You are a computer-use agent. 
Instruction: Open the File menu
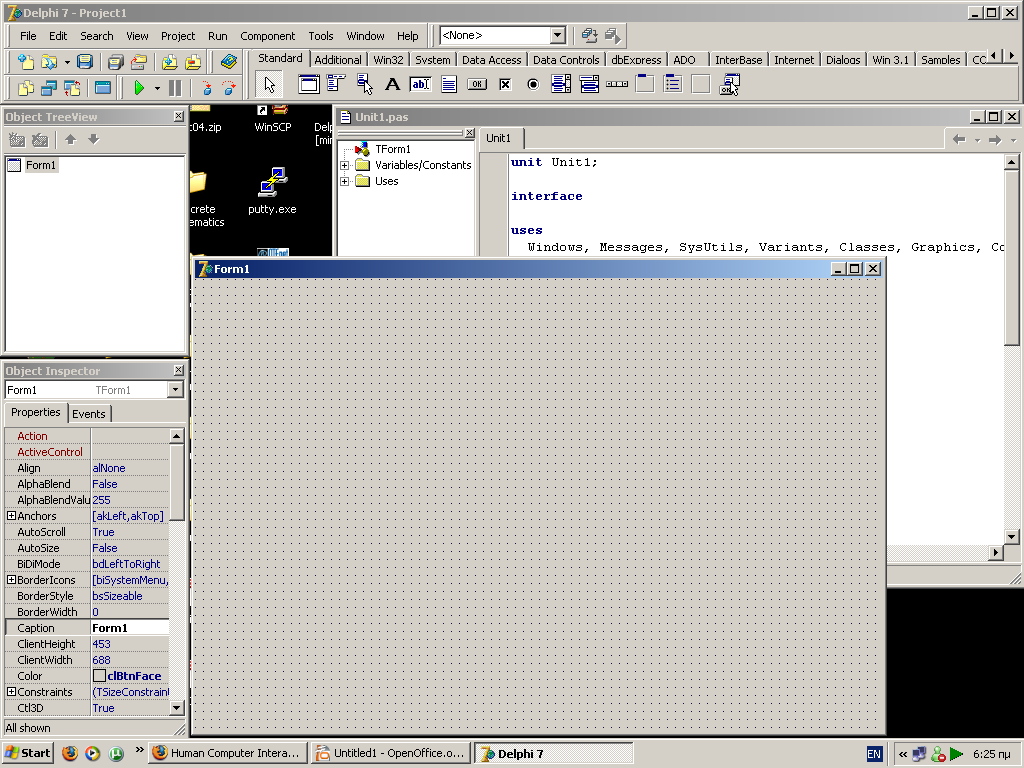pyautogui.click(x=28, y=36)
